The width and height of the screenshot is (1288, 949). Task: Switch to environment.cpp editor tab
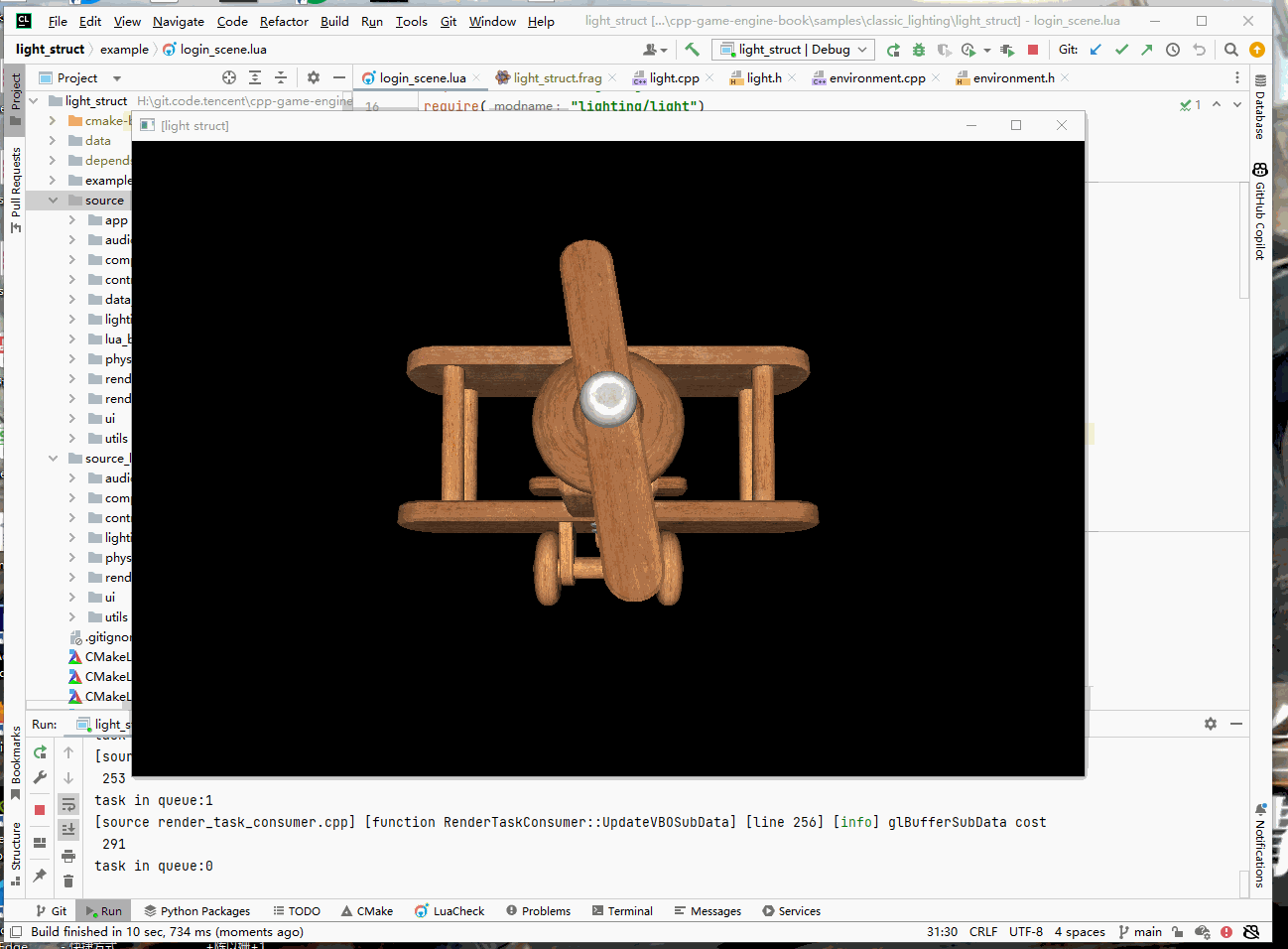(x=876, y=77)
